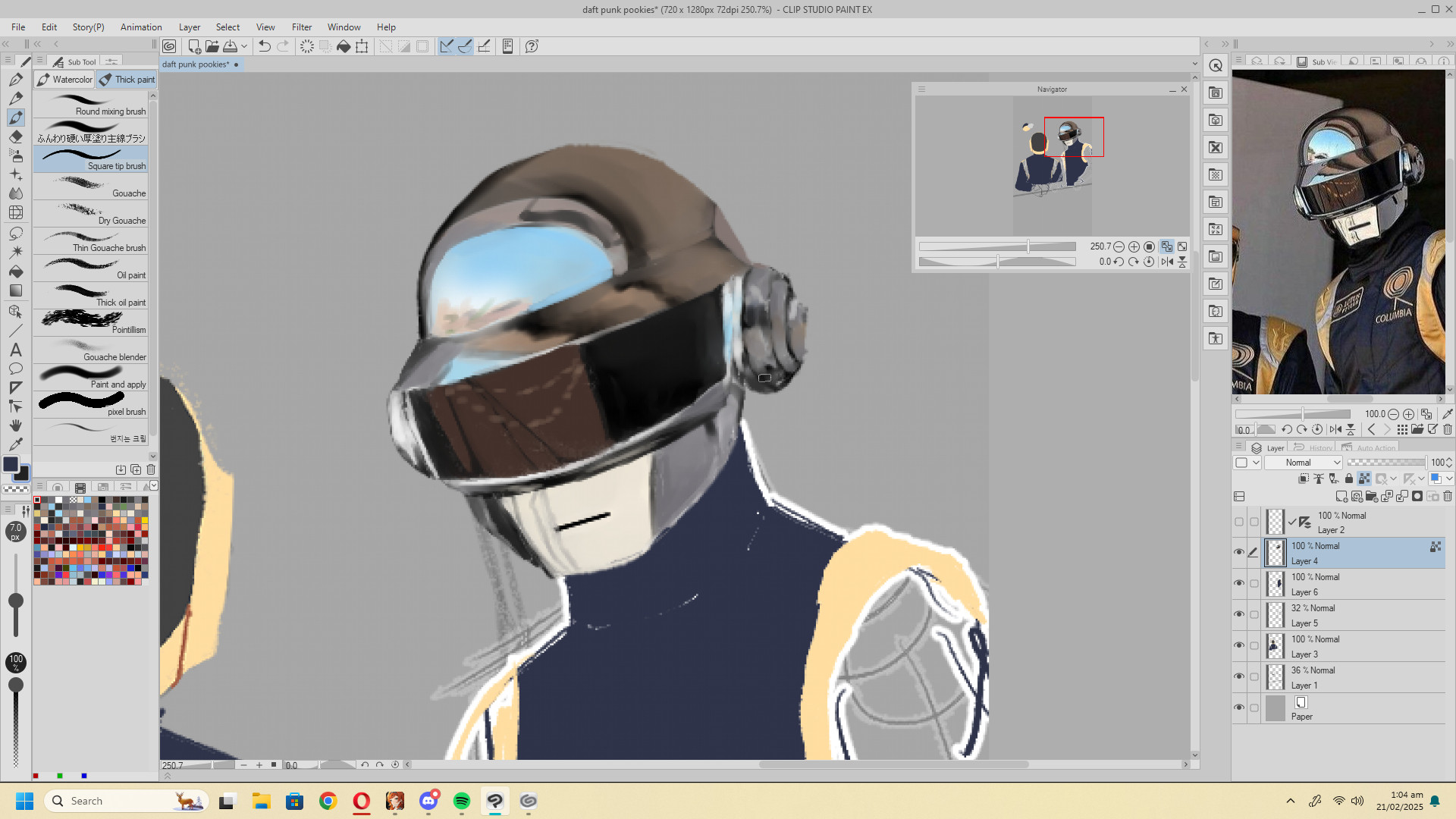Open the Normal blending mode dropdown
Viewport: 1456px width, 819px height.
pos(1303,463)
